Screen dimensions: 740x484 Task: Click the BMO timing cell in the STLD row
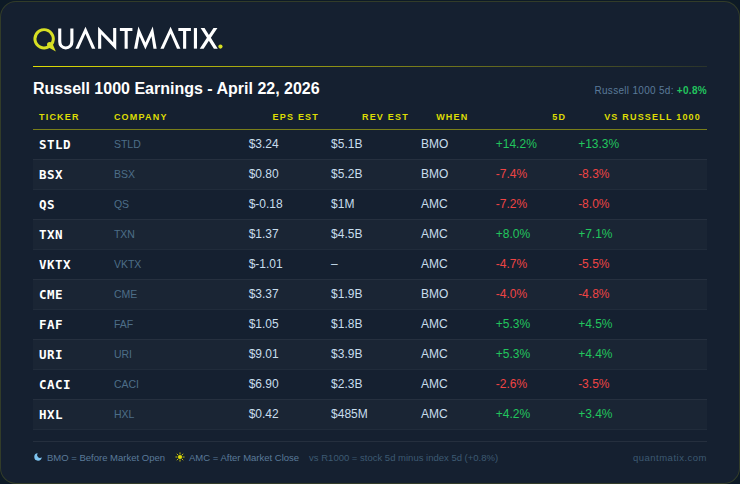click(435, 144)
